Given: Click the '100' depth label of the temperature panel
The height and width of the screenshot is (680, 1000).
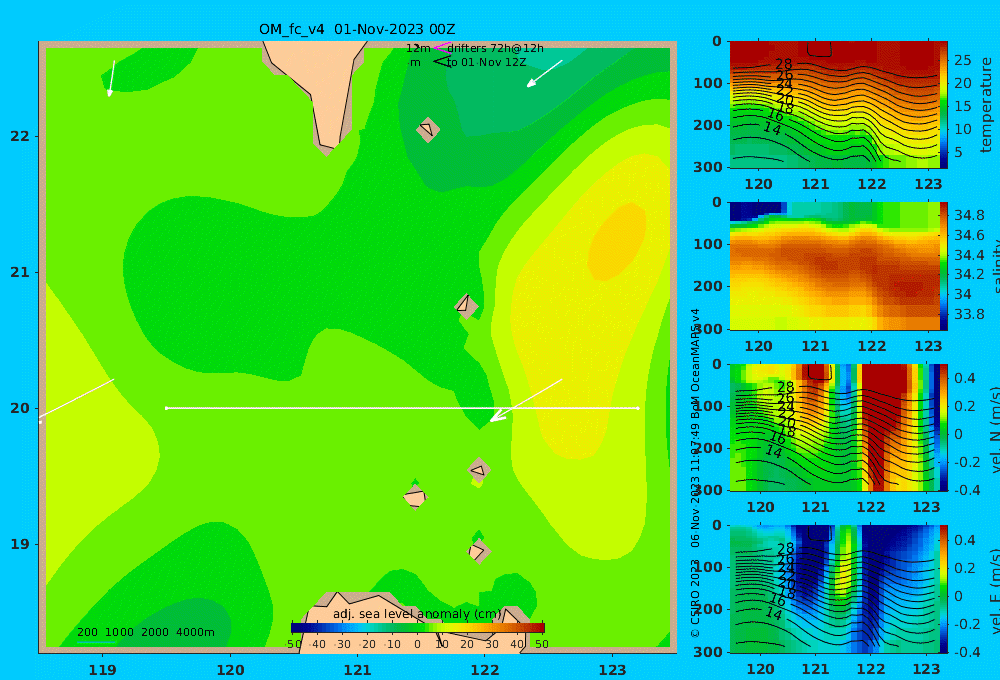Looking at the screenshot, I should pos(707,83).
